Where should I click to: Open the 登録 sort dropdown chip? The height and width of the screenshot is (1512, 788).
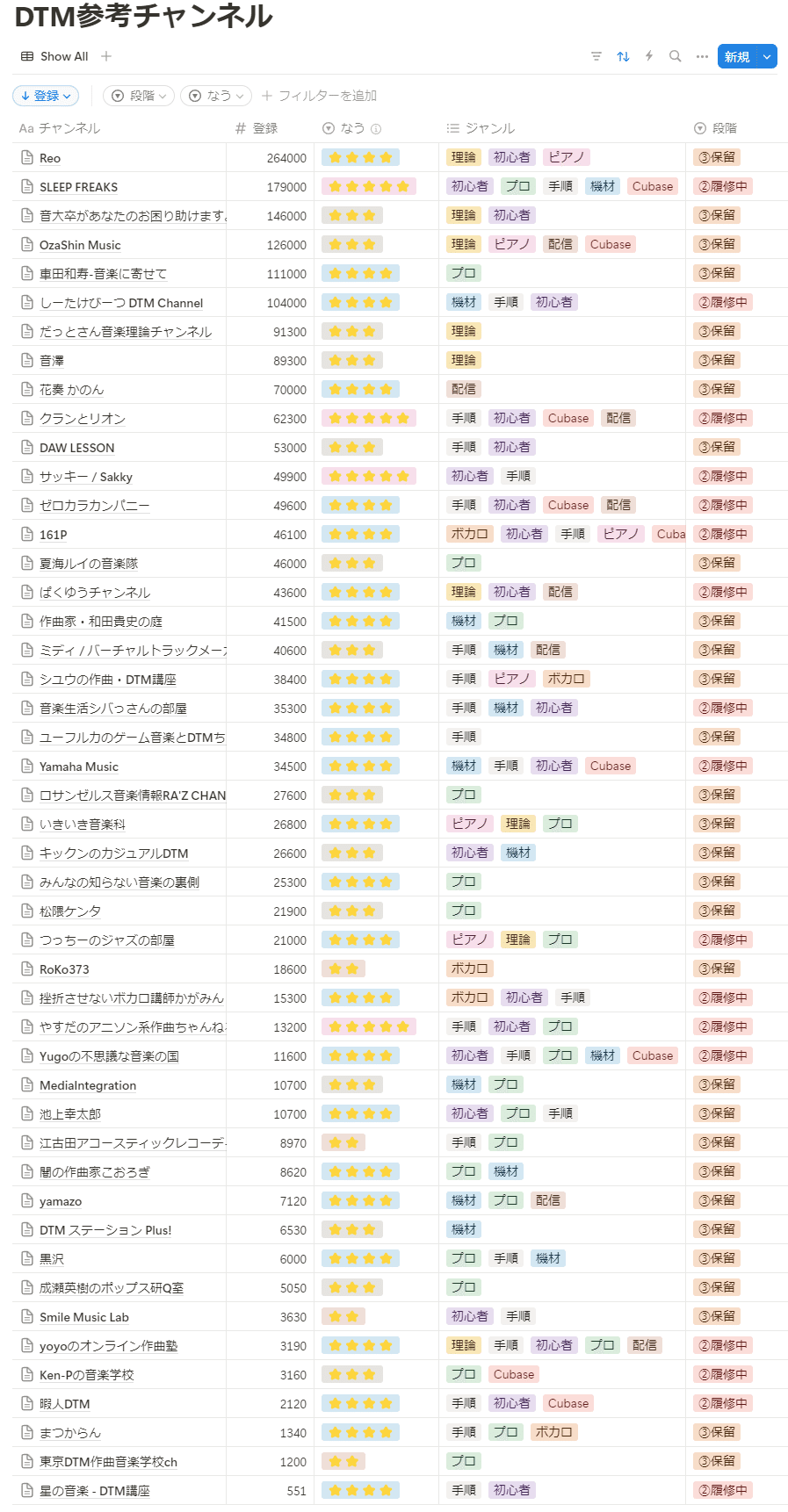pos(46,96)
